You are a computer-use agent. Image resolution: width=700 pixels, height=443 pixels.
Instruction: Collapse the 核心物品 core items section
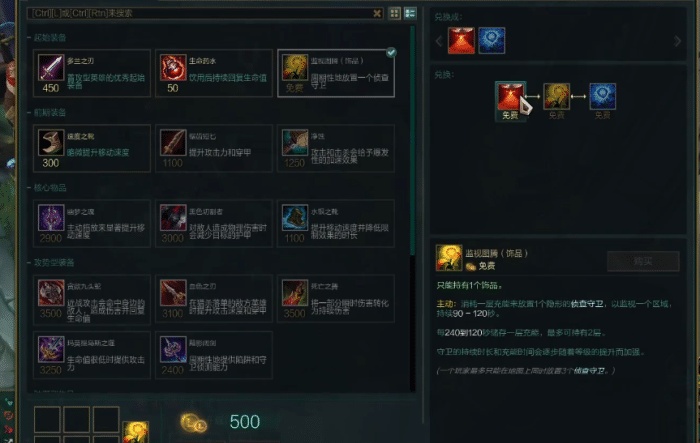tap(47, 188)
